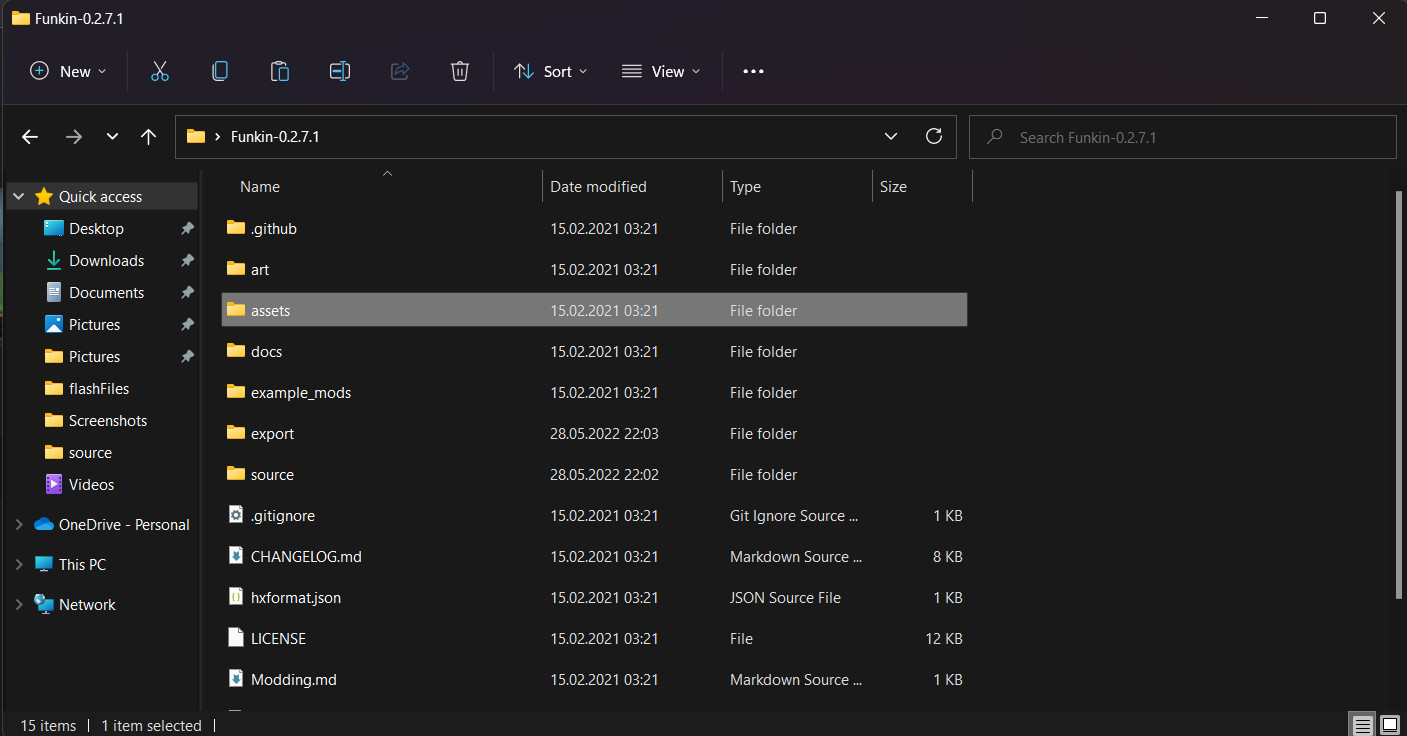The width and height of the screenshot is (1407, 736).
Task: Collapse the Quick access section
Action: (19, 196)
